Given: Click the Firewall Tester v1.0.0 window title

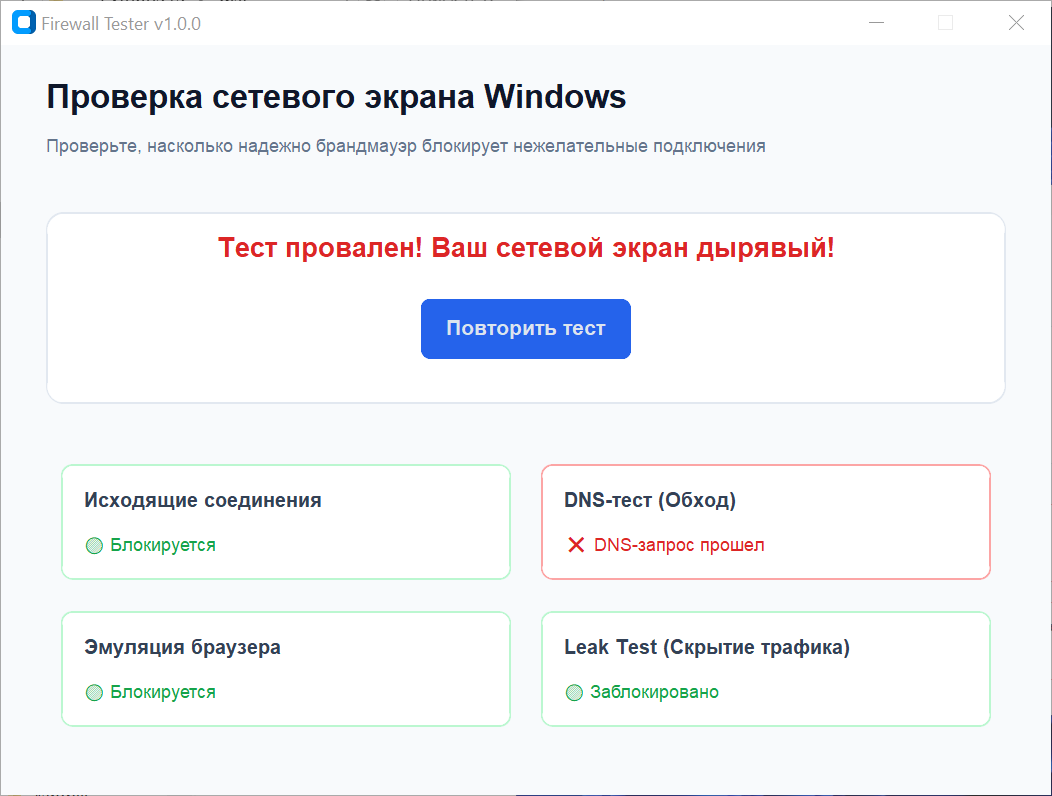Looking at the screenshot, I should click(x=121, y=23).
